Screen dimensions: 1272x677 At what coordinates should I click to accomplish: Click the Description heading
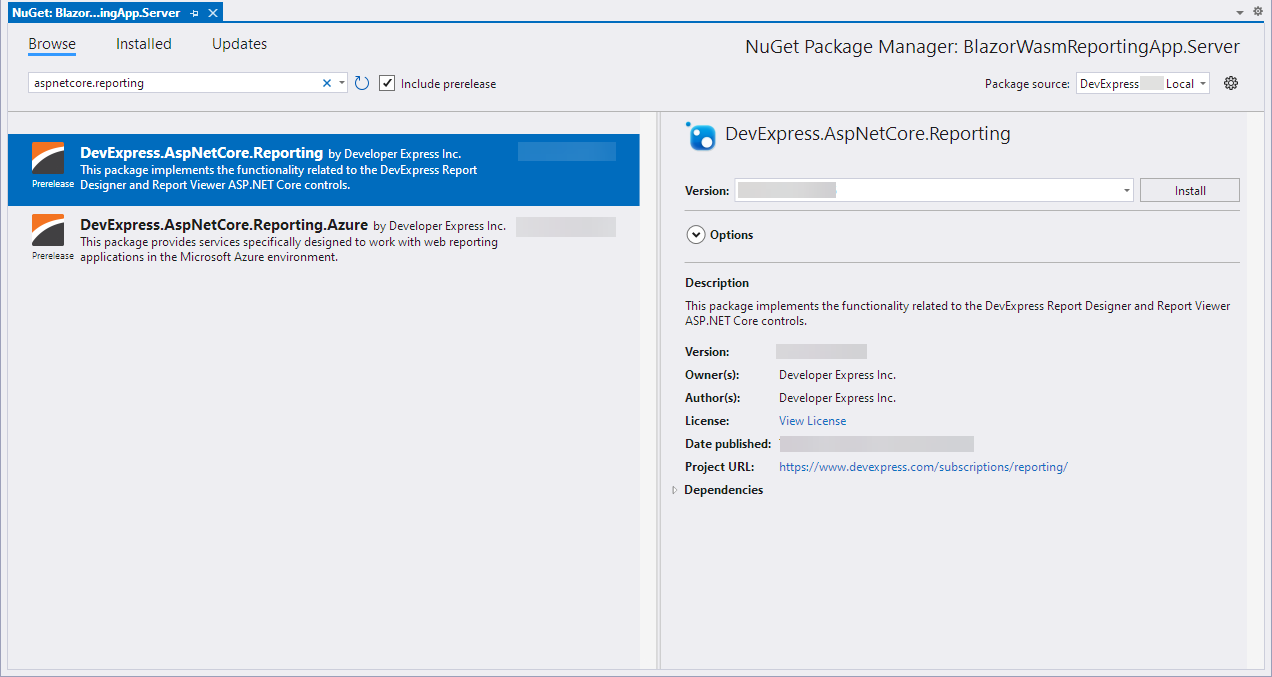coord(717,283)
